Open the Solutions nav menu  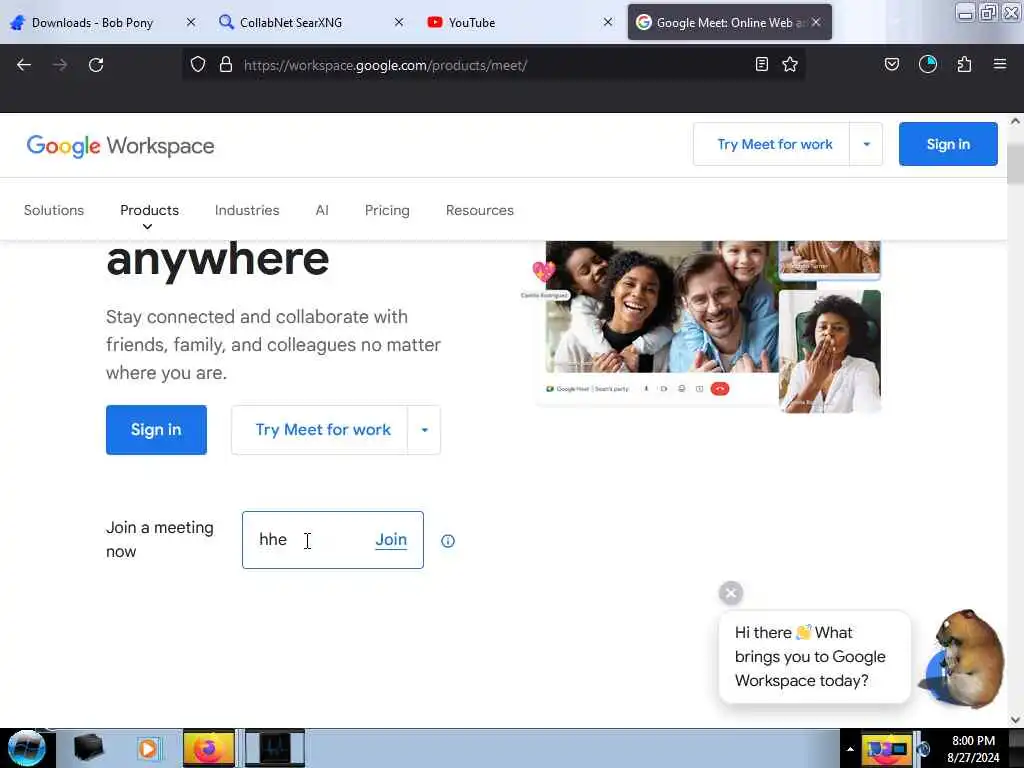[x=54, y=210]
